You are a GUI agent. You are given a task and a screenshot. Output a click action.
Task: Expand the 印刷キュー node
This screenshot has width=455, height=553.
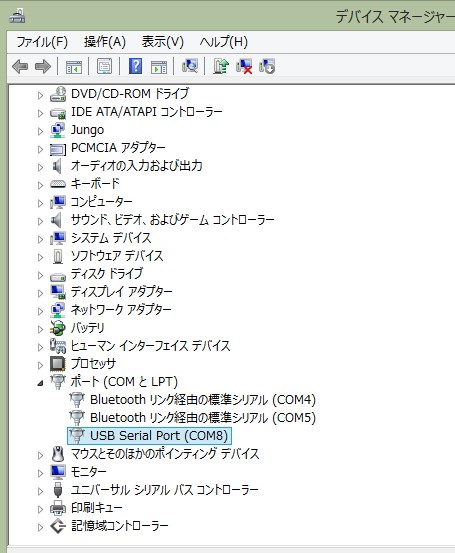pos(40,509)
